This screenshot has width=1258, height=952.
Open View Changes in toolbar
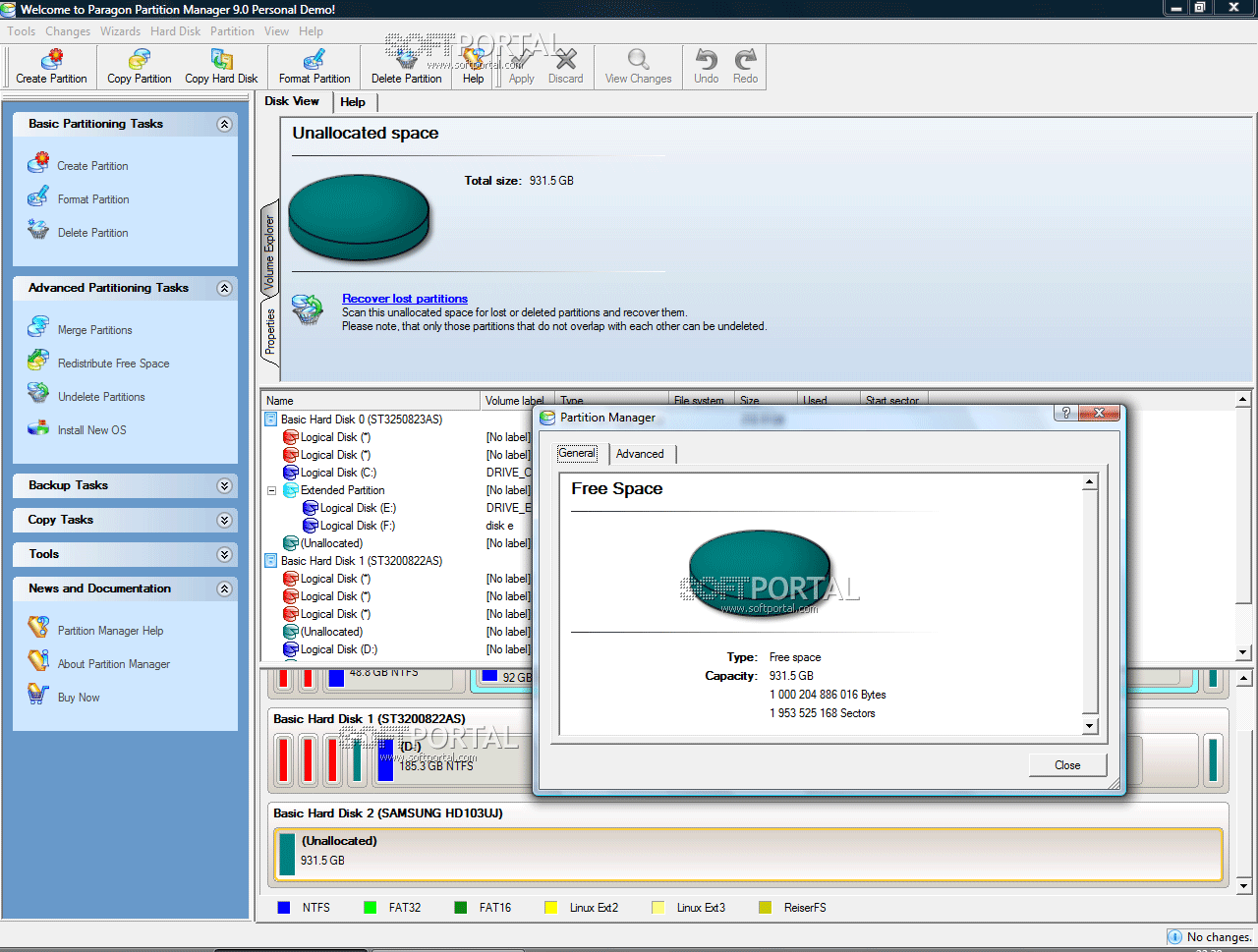639,67
